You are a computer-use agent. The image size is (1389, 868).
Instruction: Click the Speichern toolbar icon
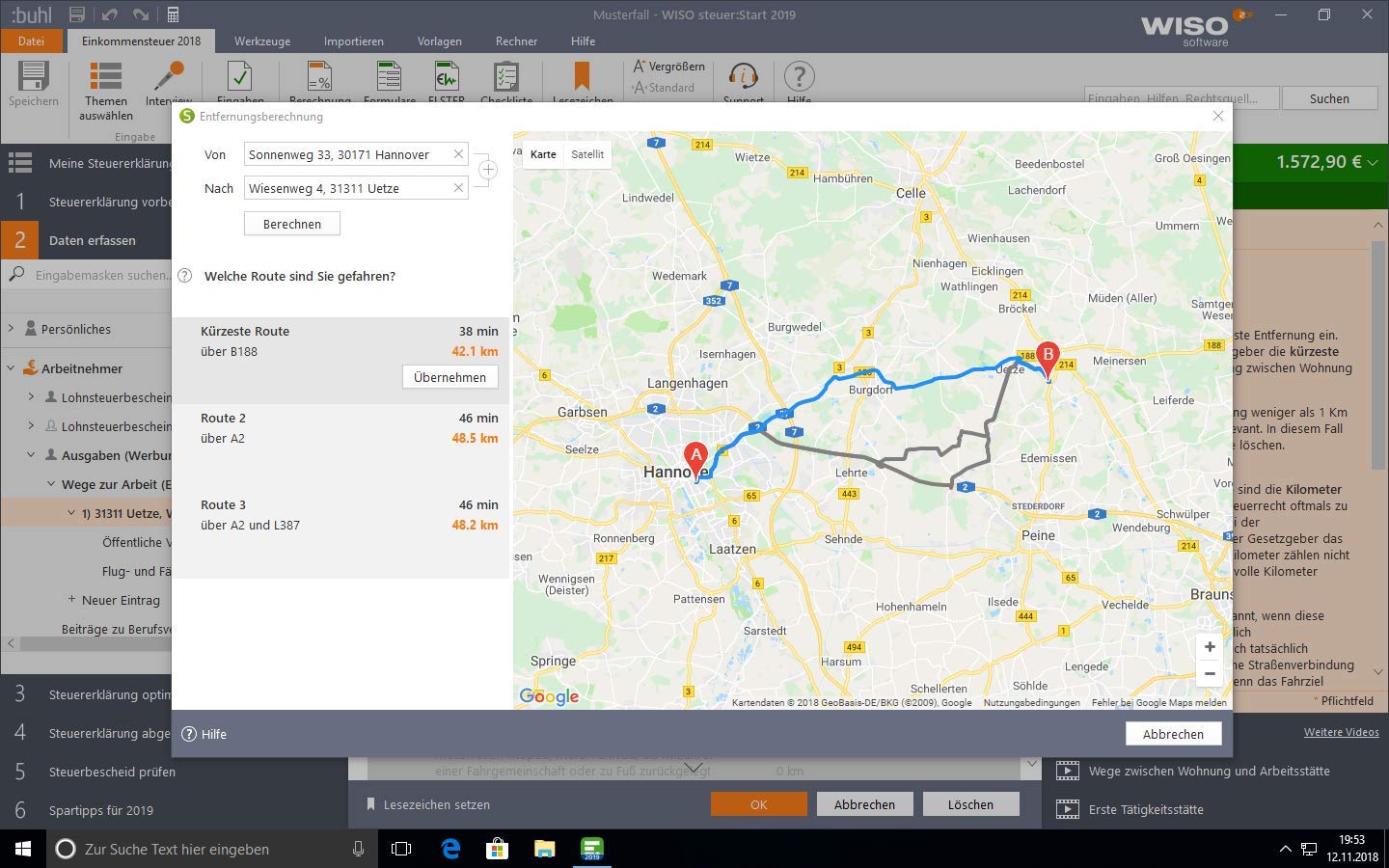coord(33,77)
